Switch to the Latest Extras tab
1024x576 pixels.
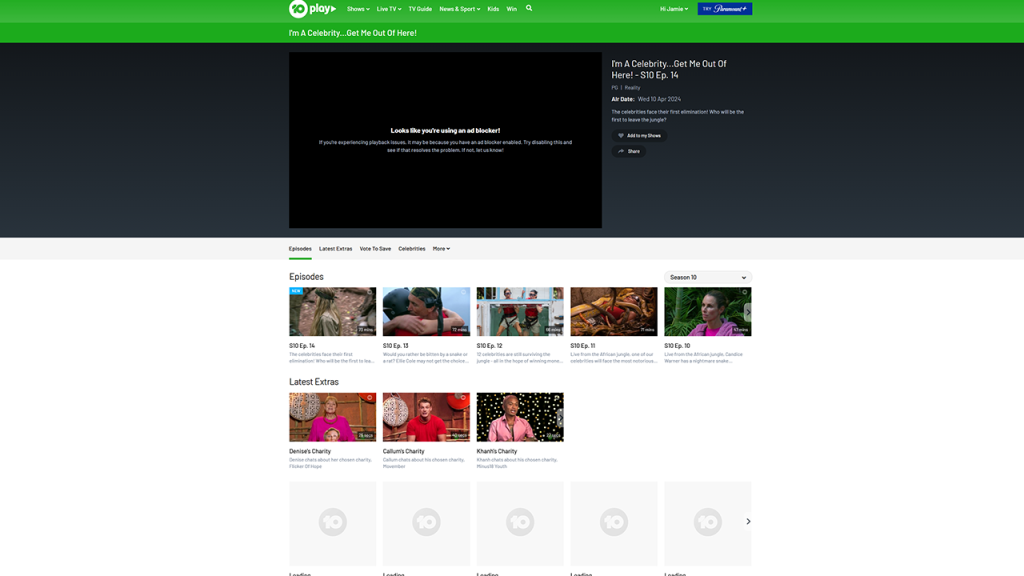pyautogui.click(x=336, y=249)
